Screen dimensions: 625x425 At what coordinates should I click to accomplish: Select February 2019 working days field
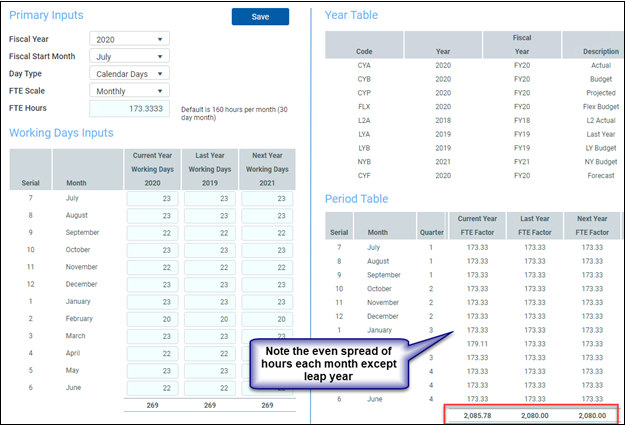[211, 319]
